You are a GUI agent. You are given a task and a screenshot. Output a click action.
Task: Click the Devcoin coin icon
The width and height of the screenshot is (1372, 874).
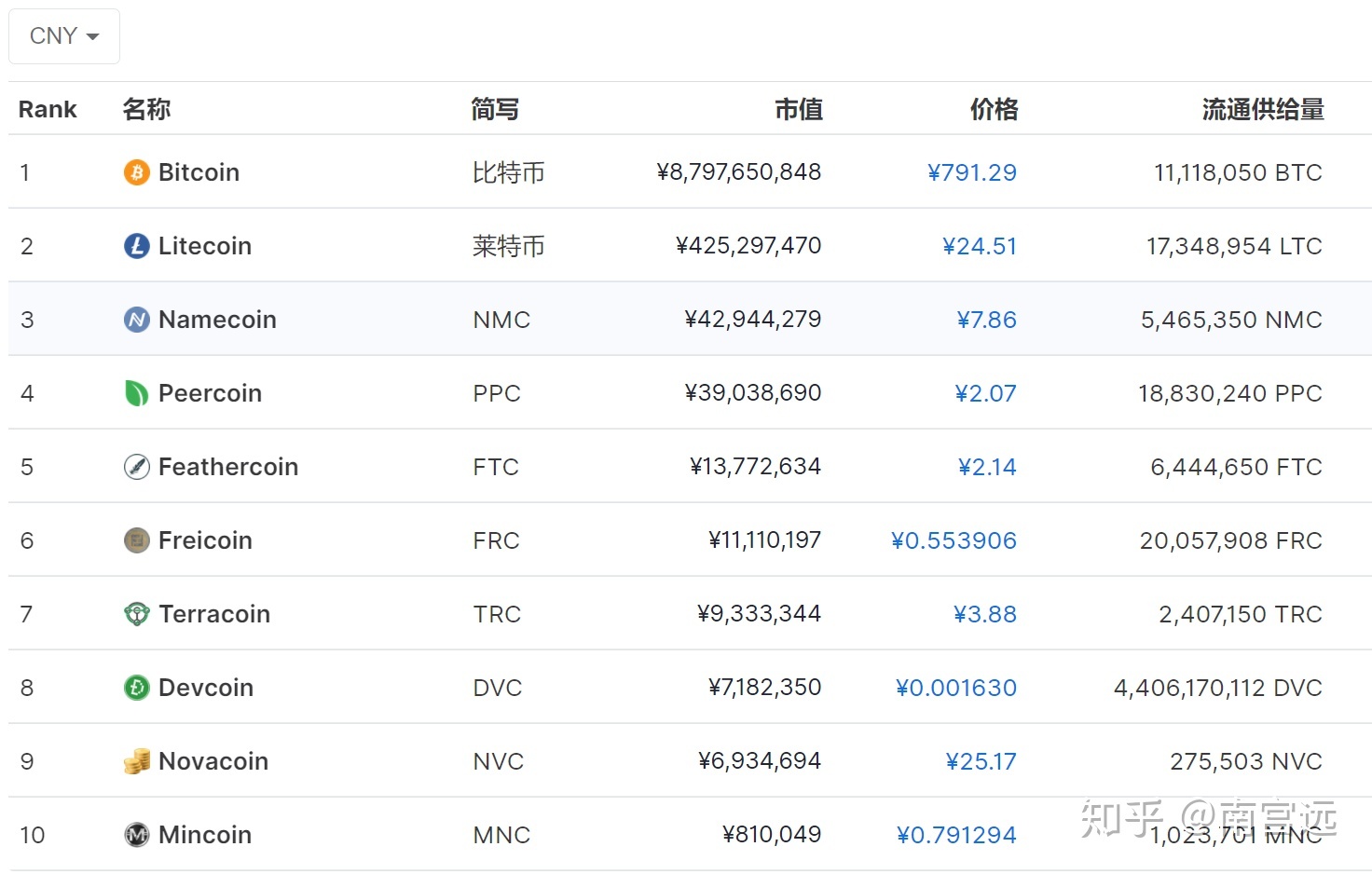pos(137,688)
